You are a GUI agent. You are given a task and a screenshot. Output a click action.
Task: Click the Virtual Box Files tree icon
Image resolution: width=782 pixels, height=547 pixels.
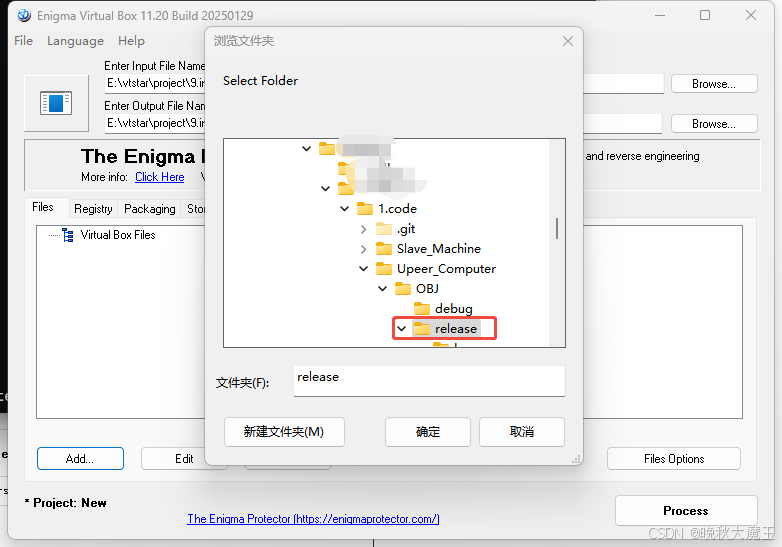click(68, 235)
